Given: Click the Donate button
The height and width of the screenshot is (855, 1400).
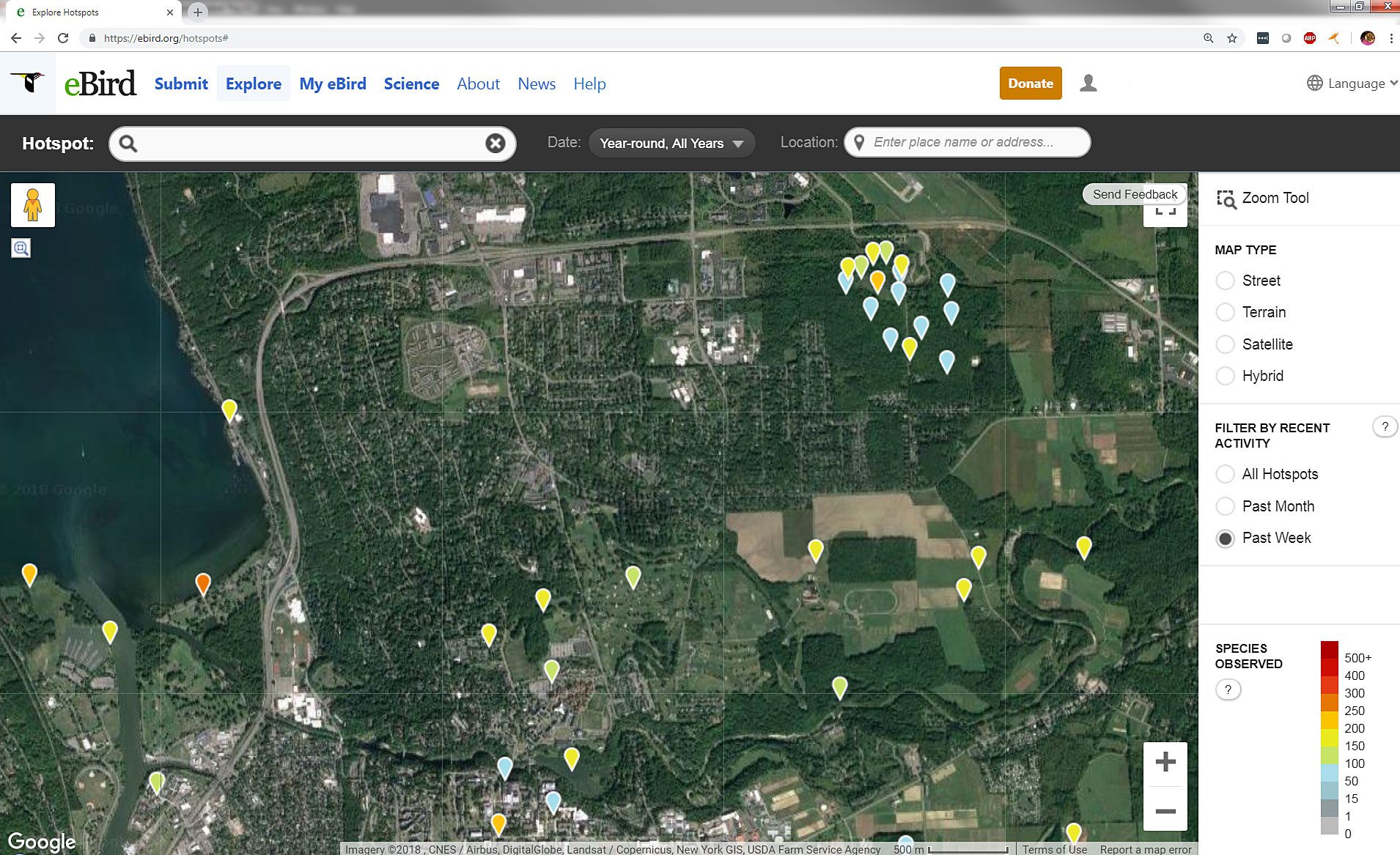Looking at the screenshot, I should 1030,83.
